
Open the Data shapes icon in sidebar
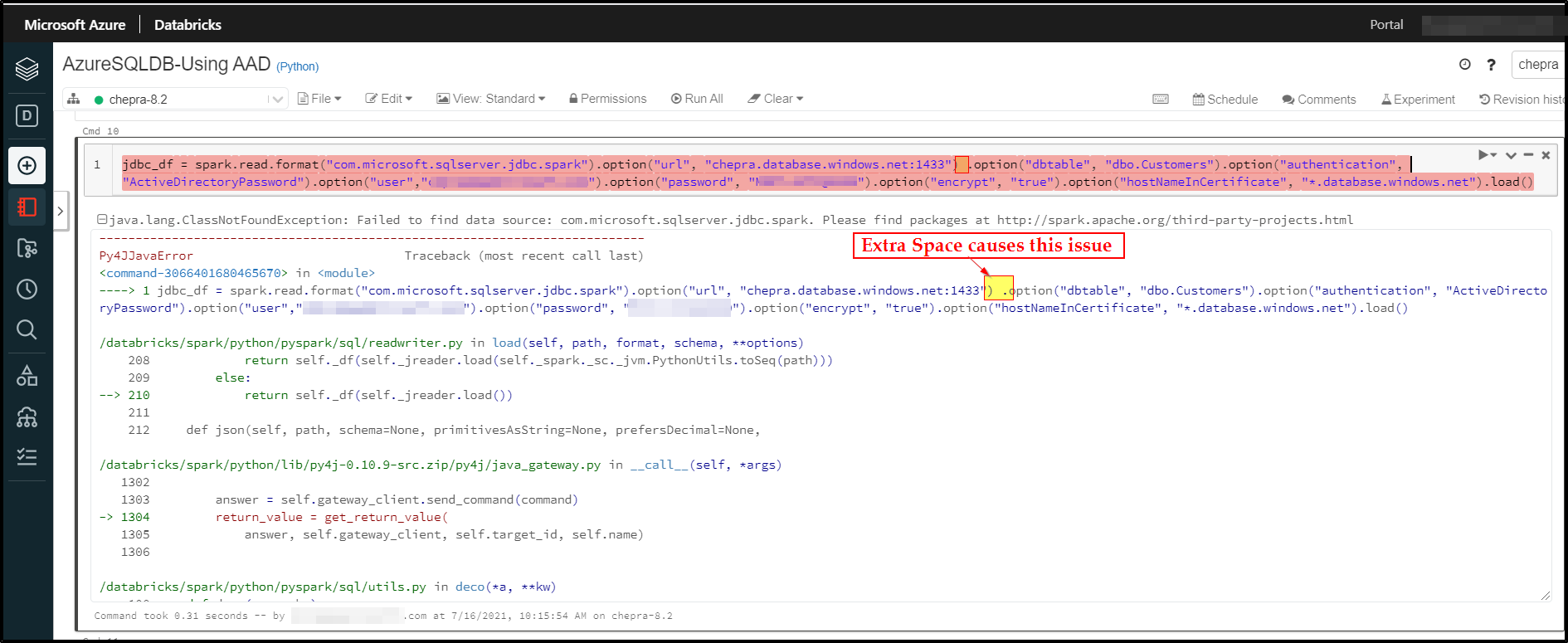[27, 376]
